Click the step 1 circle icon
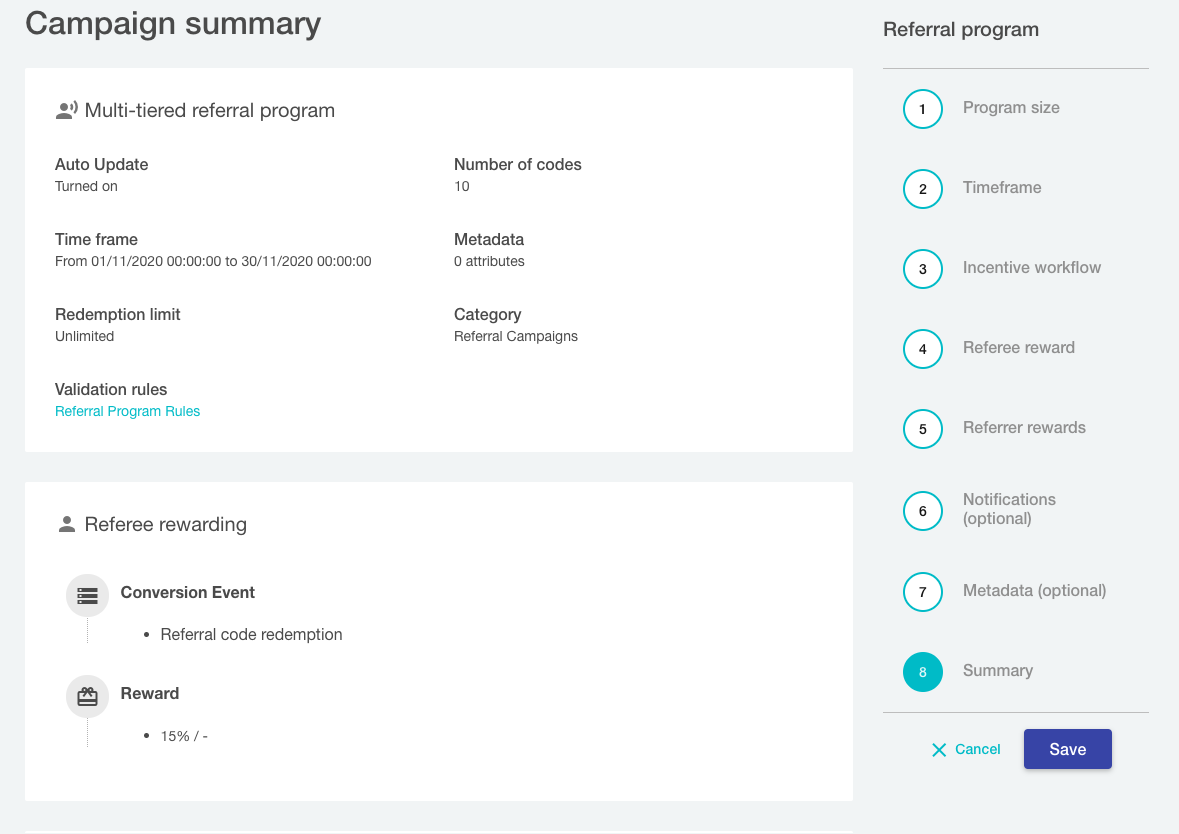The height and width of the screenshot is (834, 1179). click(923, 109)
